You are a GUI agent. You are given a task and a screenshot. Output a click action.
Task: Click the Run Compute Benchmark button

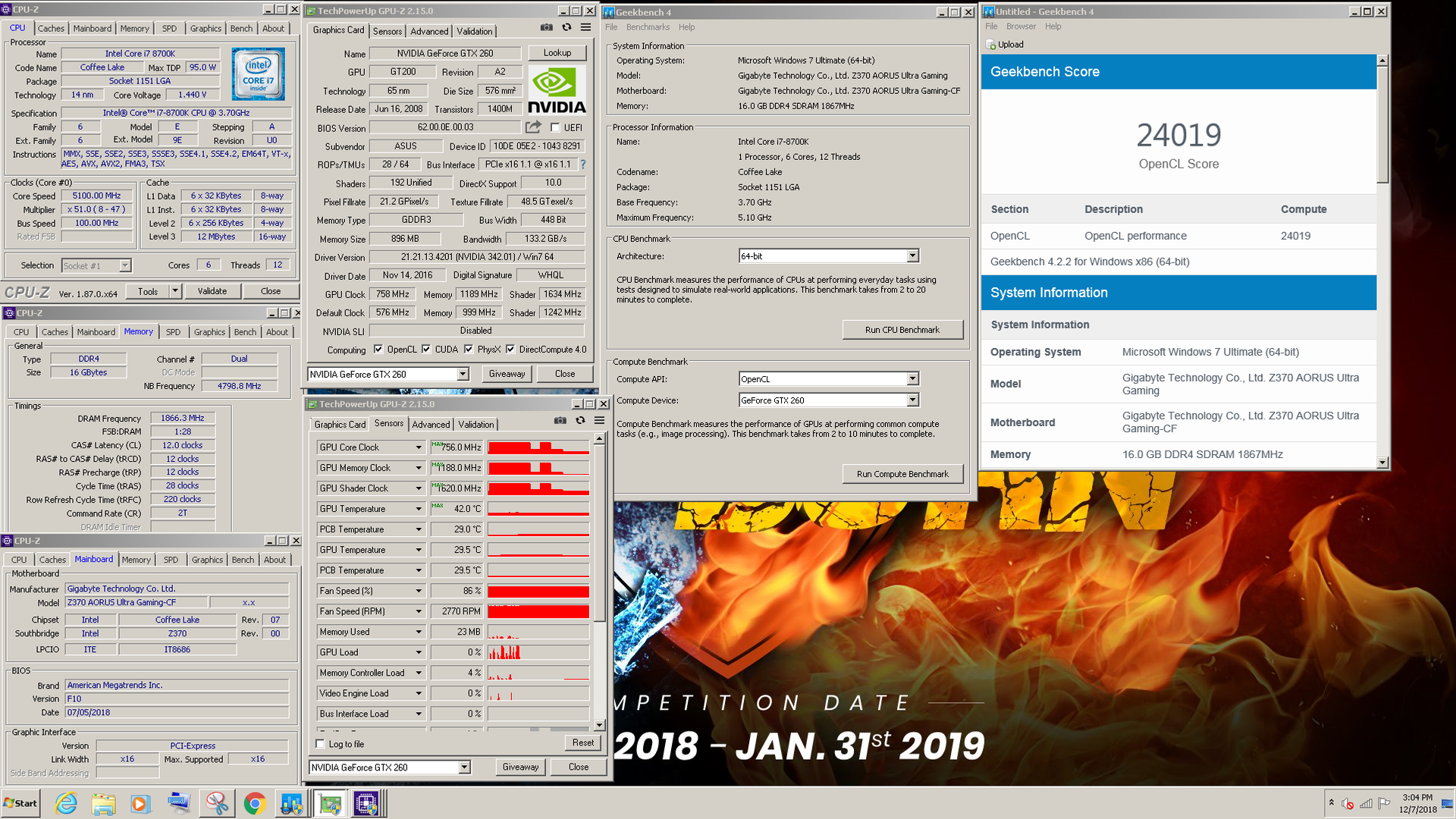click(902, 474)
